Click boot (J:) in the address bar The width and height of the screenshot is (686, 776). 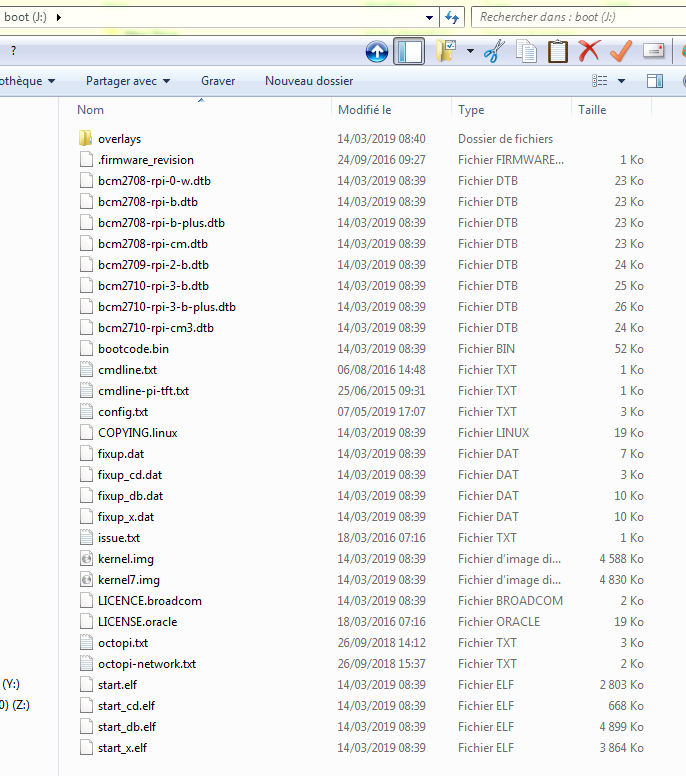[25, 17]
